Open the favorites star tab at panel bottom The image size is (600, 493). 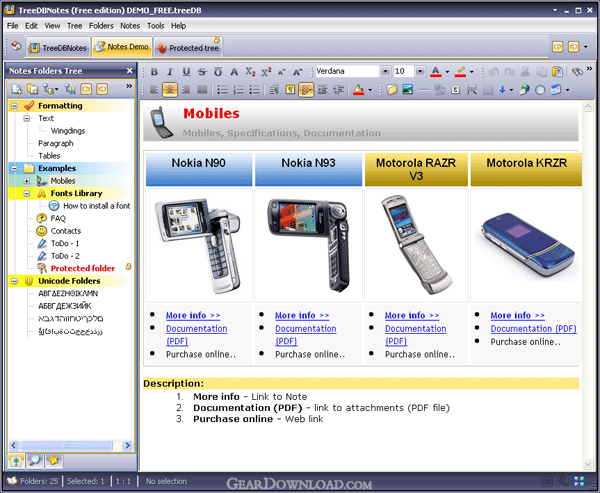coord(53,461)
